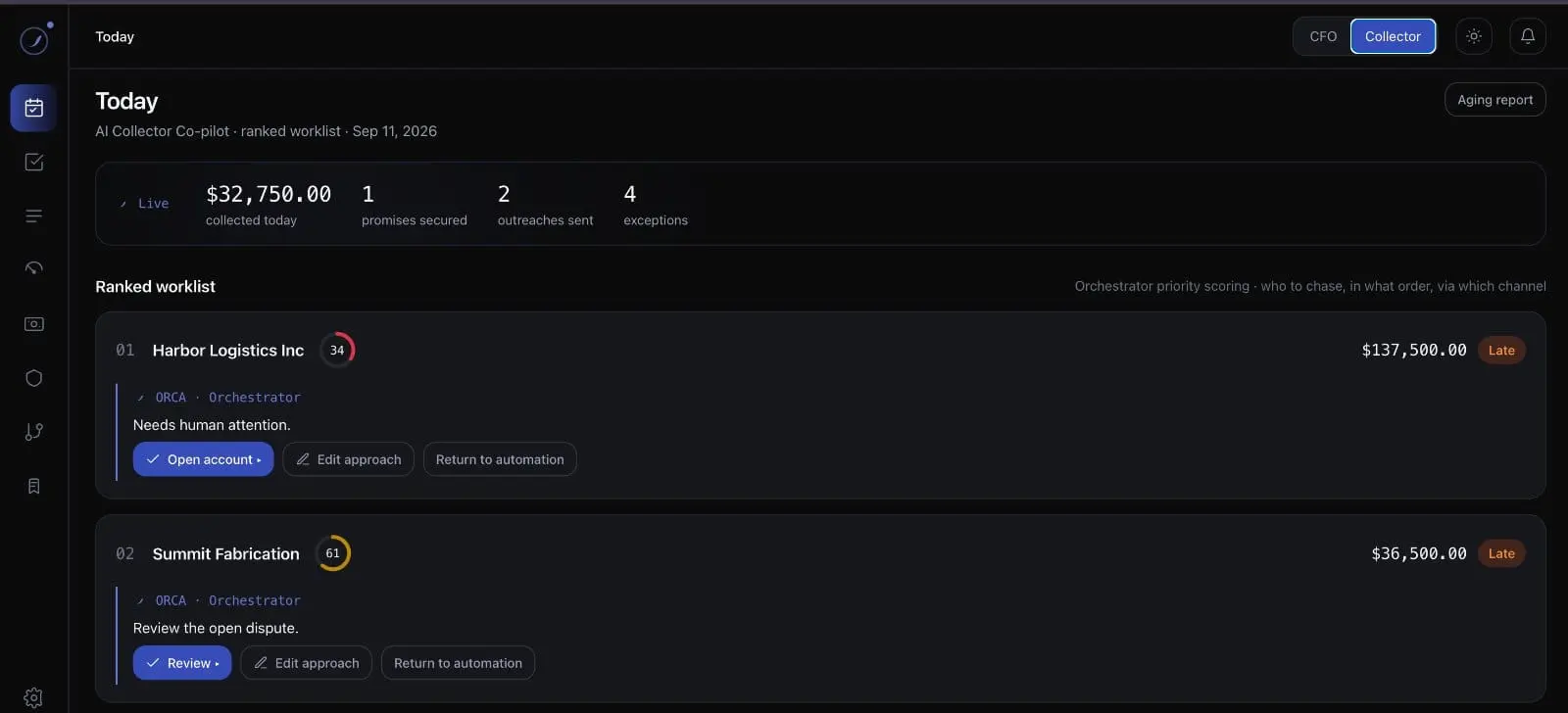Open the cash payments icon in the sidebar
Viewport: 1568px width, 713px height.
tap(33, 324)
